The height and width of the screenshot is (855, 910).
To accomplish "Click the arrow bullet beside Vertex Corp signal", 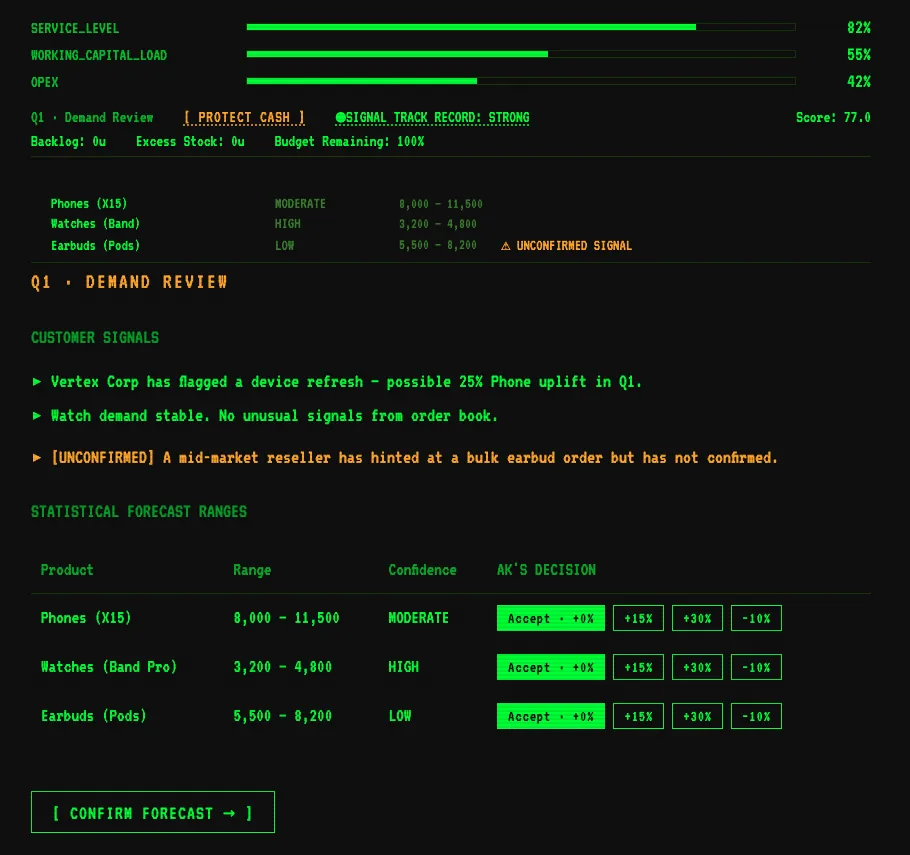I will (x=37, y=381).
